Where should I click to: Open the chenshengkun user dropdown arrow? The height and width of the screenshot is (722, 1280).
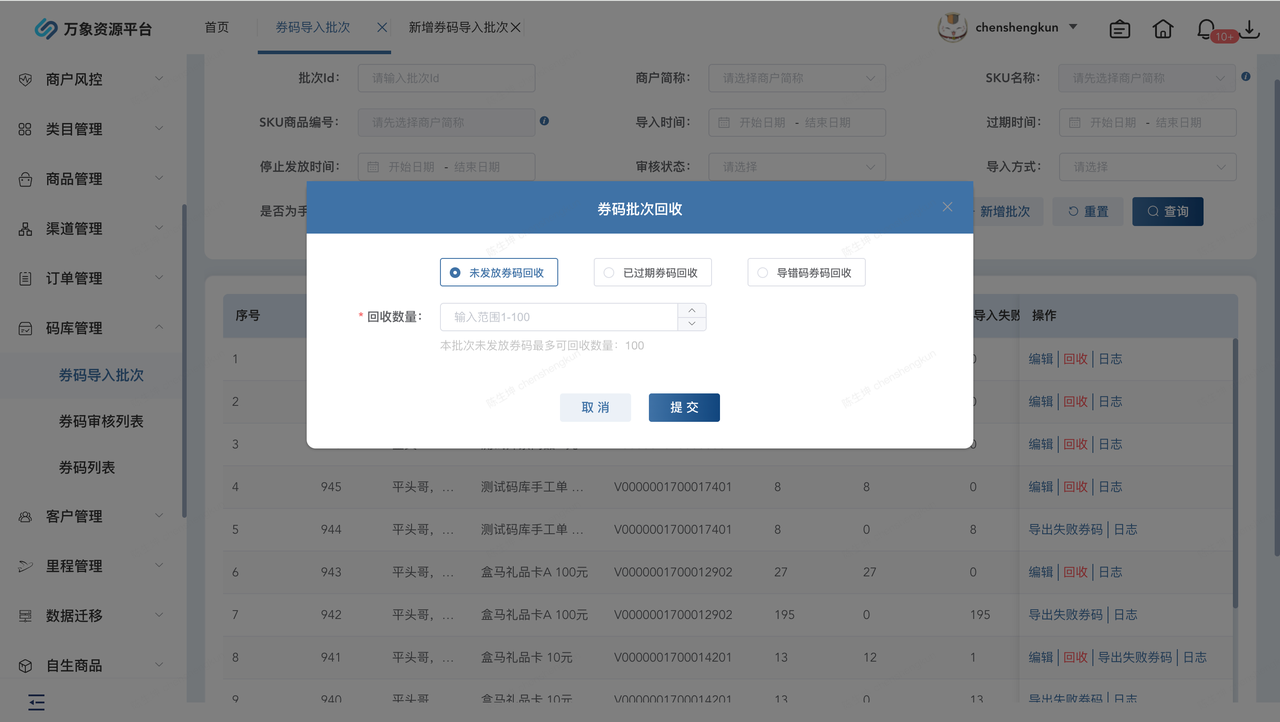click(1073, 27)
